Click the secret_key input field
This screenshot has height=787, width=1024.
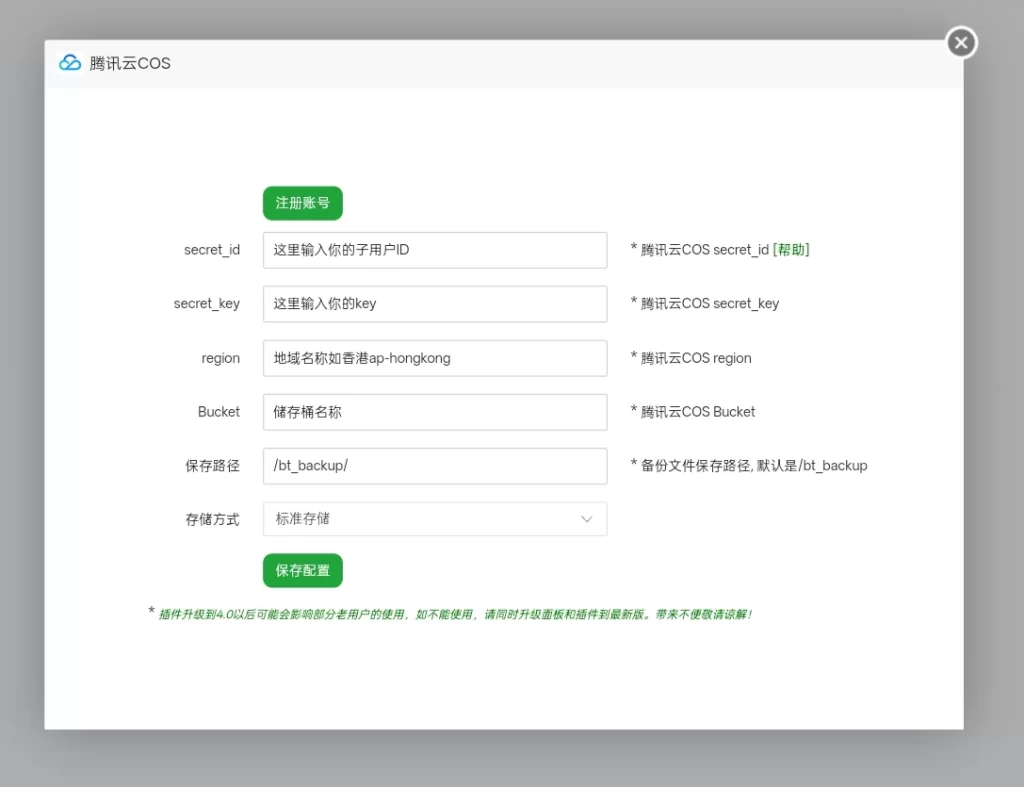click(435, 303)
